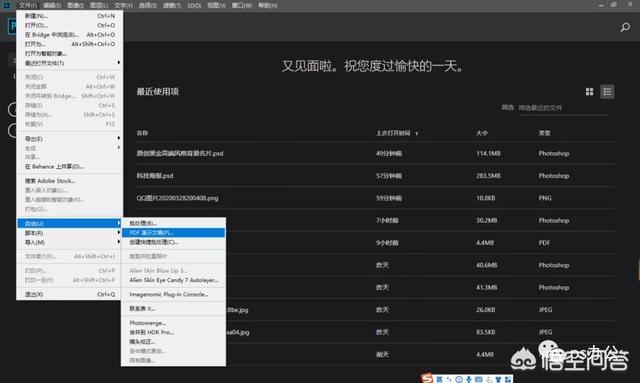Viewport: 640px width, 383px height.
Task: Open the 选择(S) menu
Action: 147,5
